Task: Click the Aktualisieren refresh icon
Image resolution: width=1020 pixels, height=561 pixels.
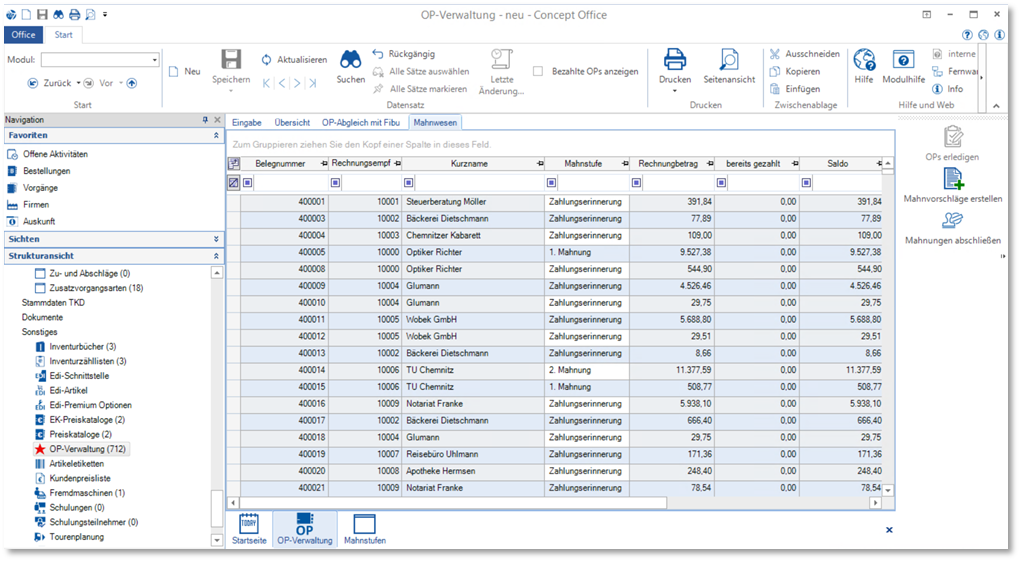Action: click(x=267, y=60)
